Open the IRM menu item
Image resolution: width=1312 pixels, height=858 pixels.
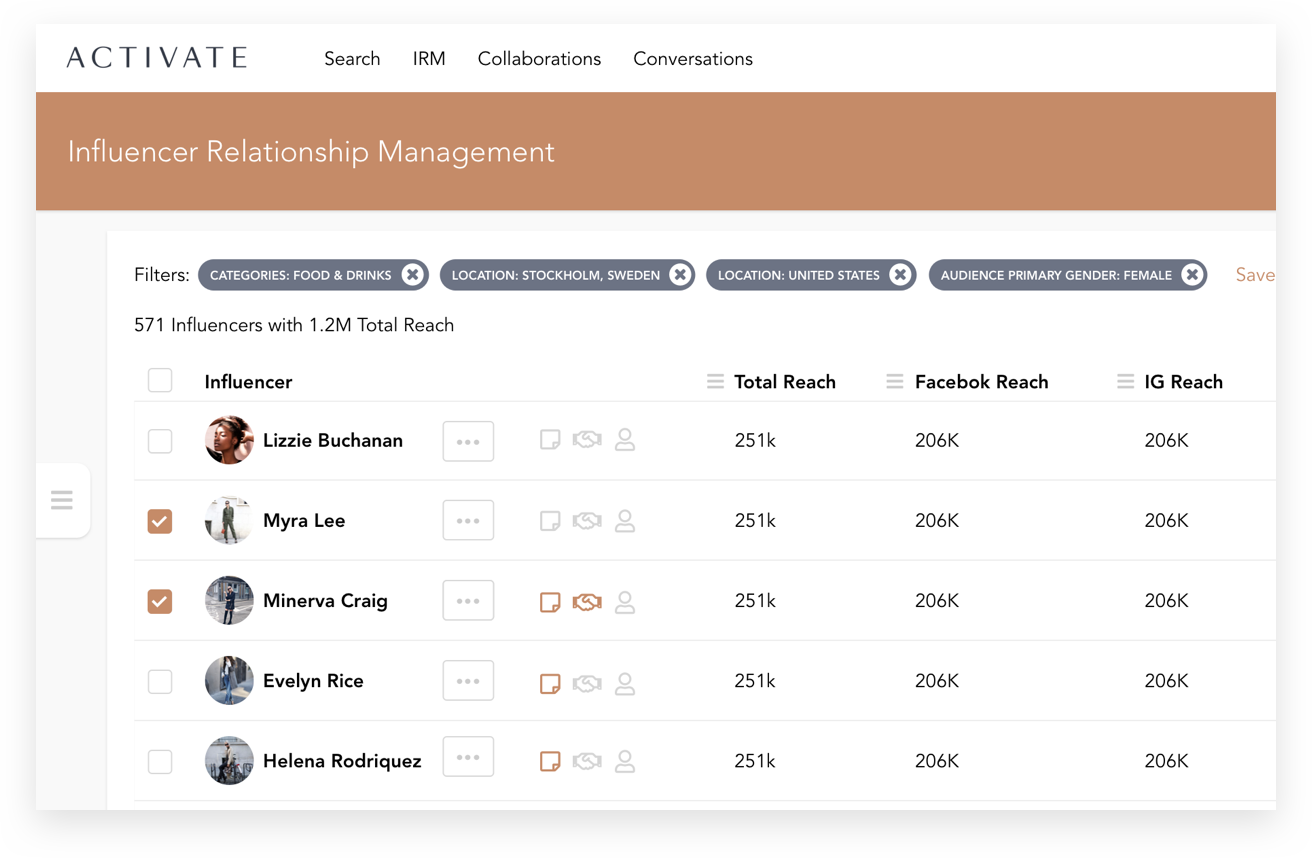point(429,59)
